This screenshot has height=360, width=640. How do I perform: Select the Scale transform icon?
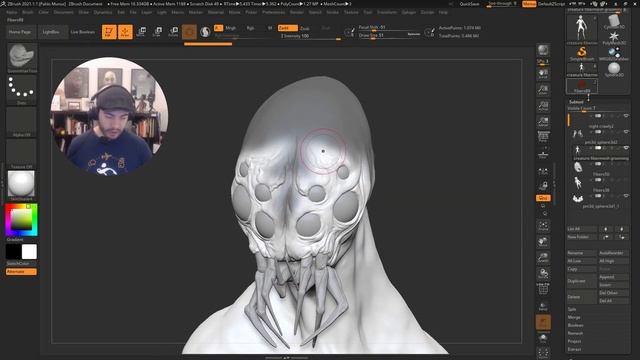(157, 31)
